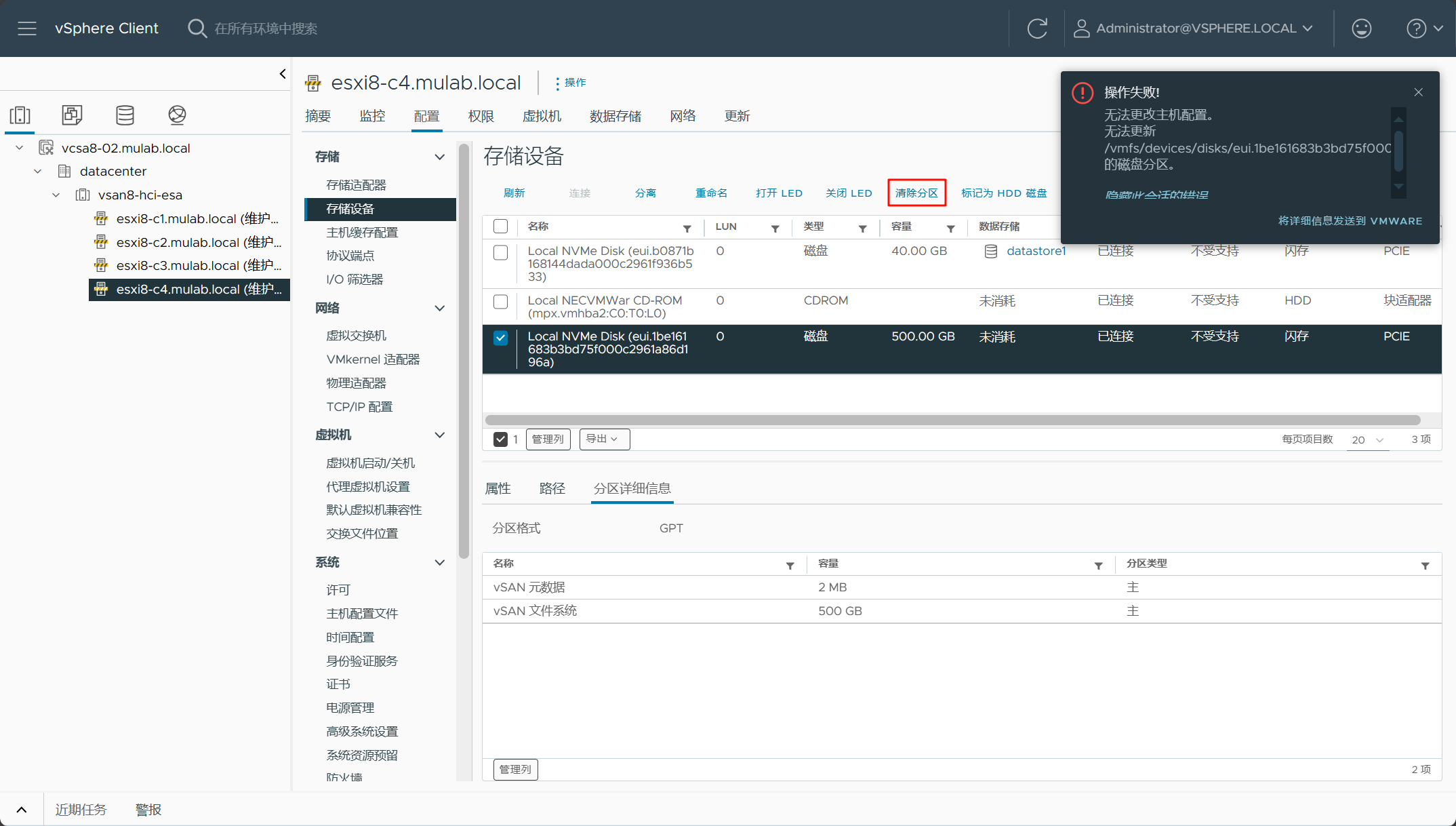Click 重命名 to rename device
1456x826 pixels.
tap(712, 193)
